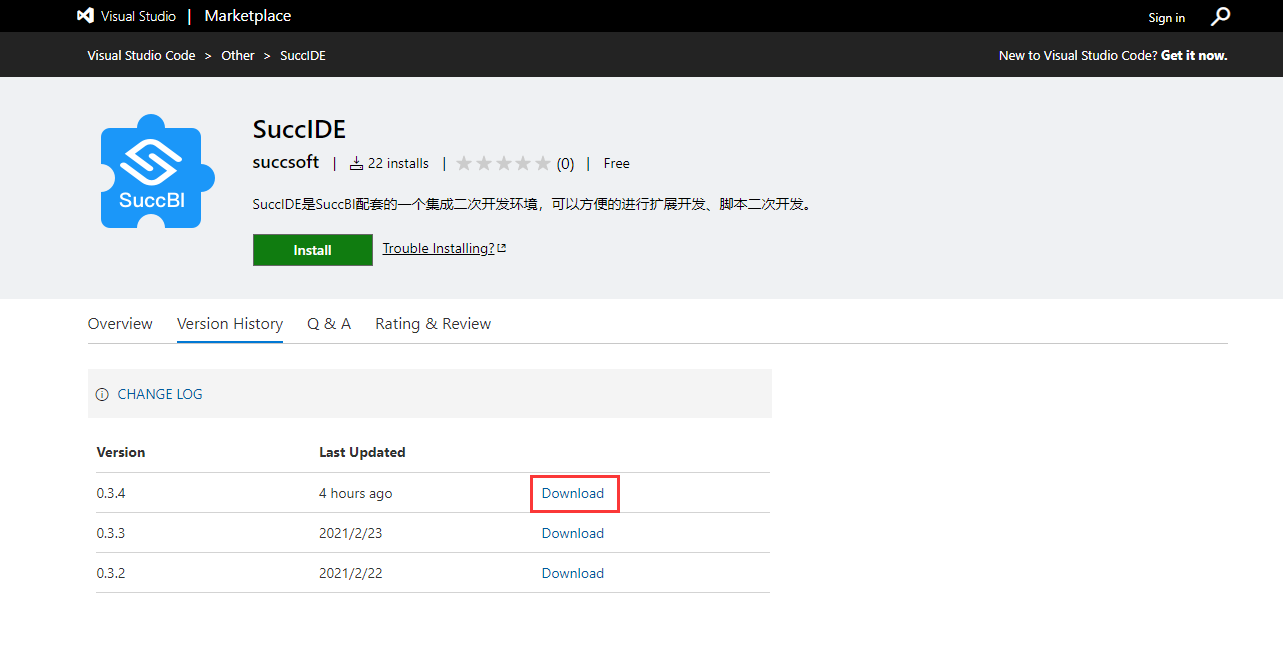
Task: Download version 0.3.4
Action: (x=573, y=493)
